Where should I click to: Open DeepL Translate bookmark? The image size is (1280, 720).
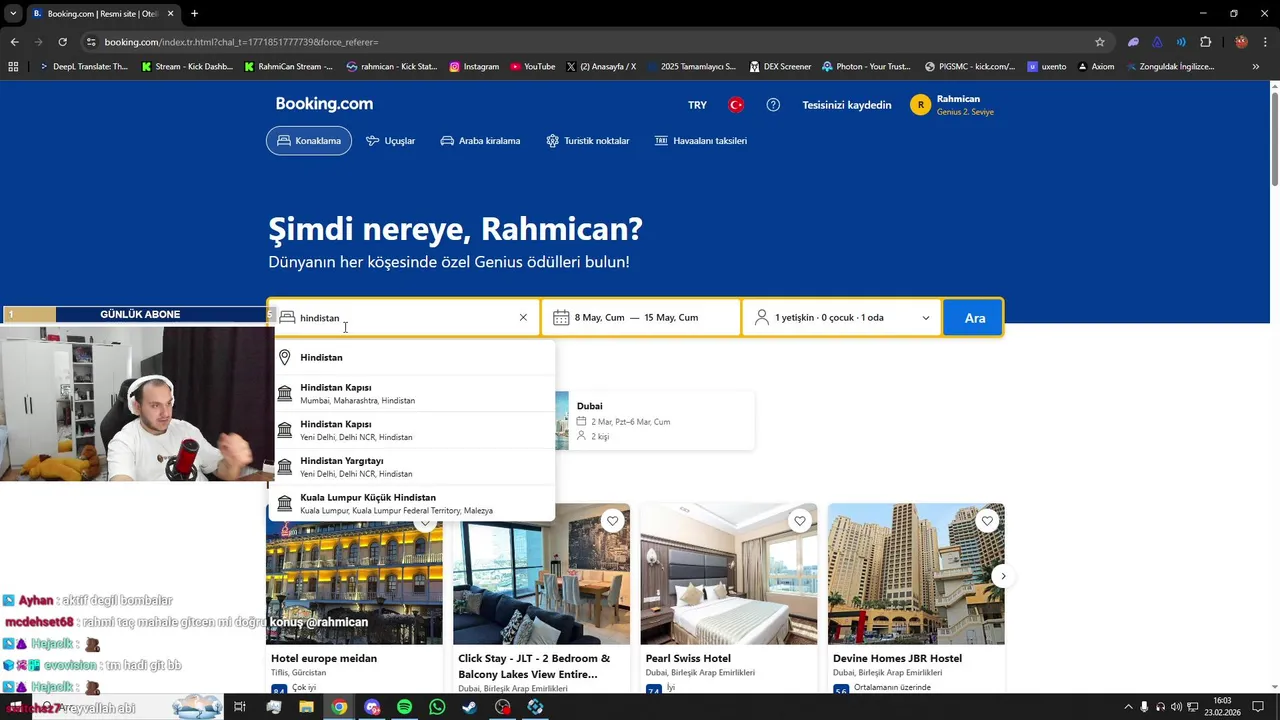(83, 67)
